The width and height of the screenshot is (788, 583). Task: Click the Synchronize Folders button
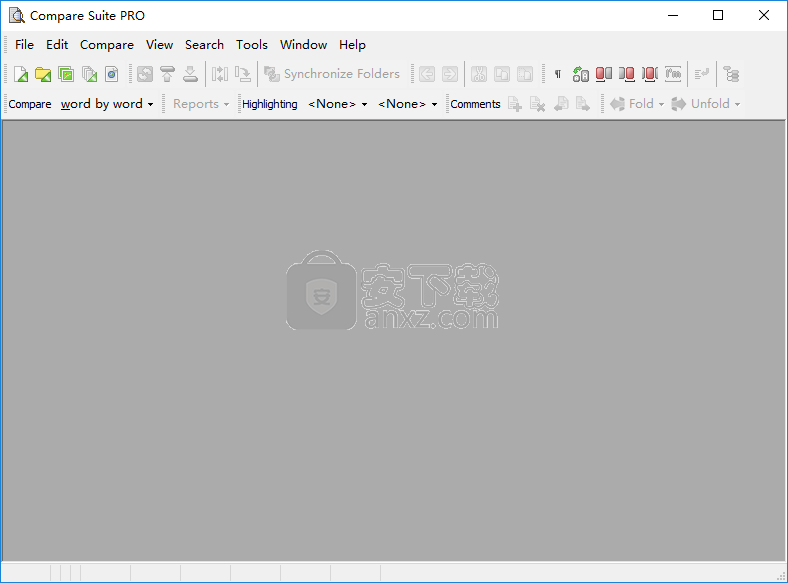click(332, 74)
